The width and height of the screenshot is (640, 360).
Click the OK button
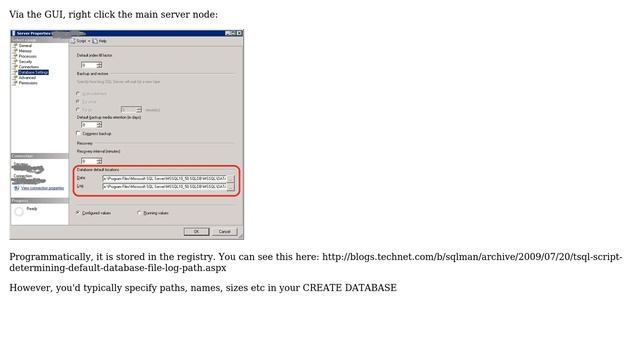196,231
